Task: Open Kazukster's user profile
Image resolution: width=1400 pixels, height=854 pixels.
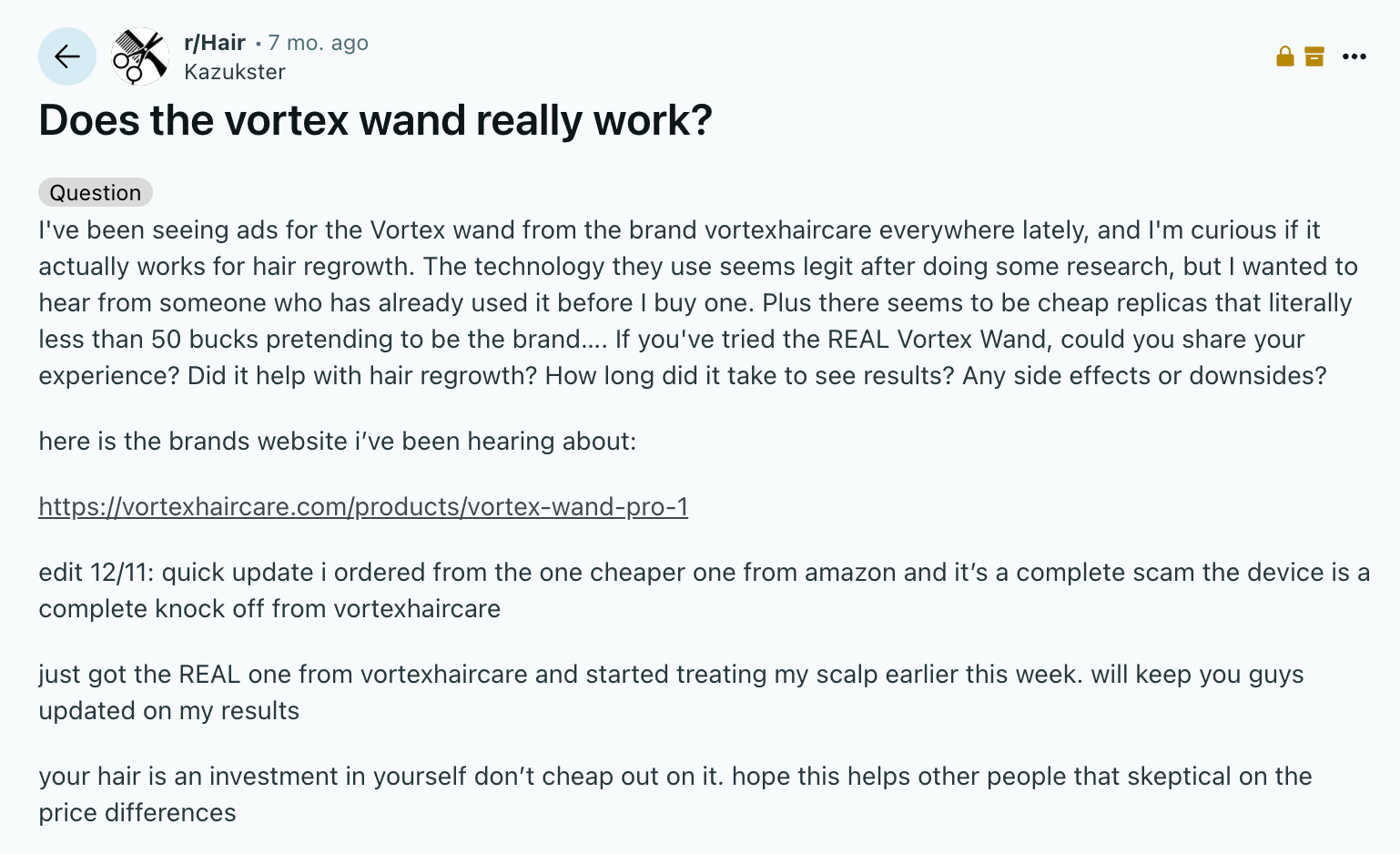Action: click(235, 72)
